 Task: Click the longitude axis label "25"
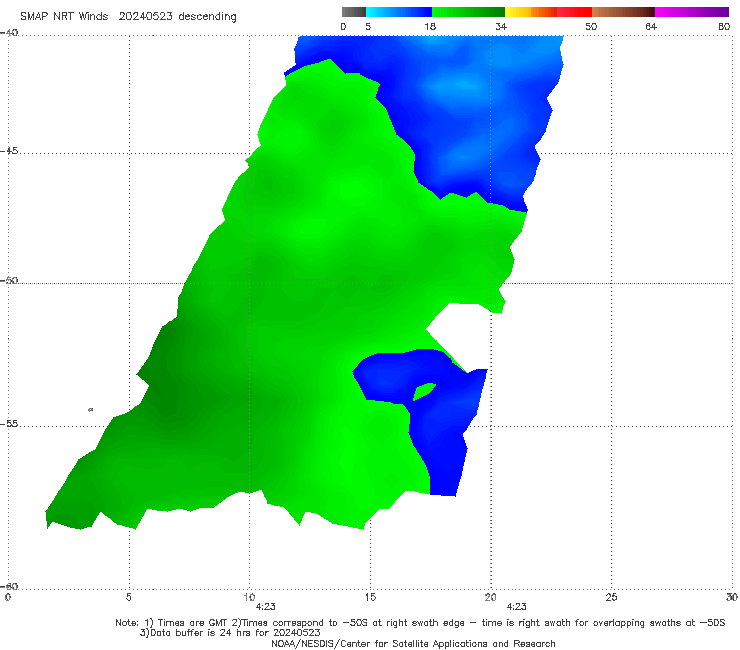click(611, 597)
